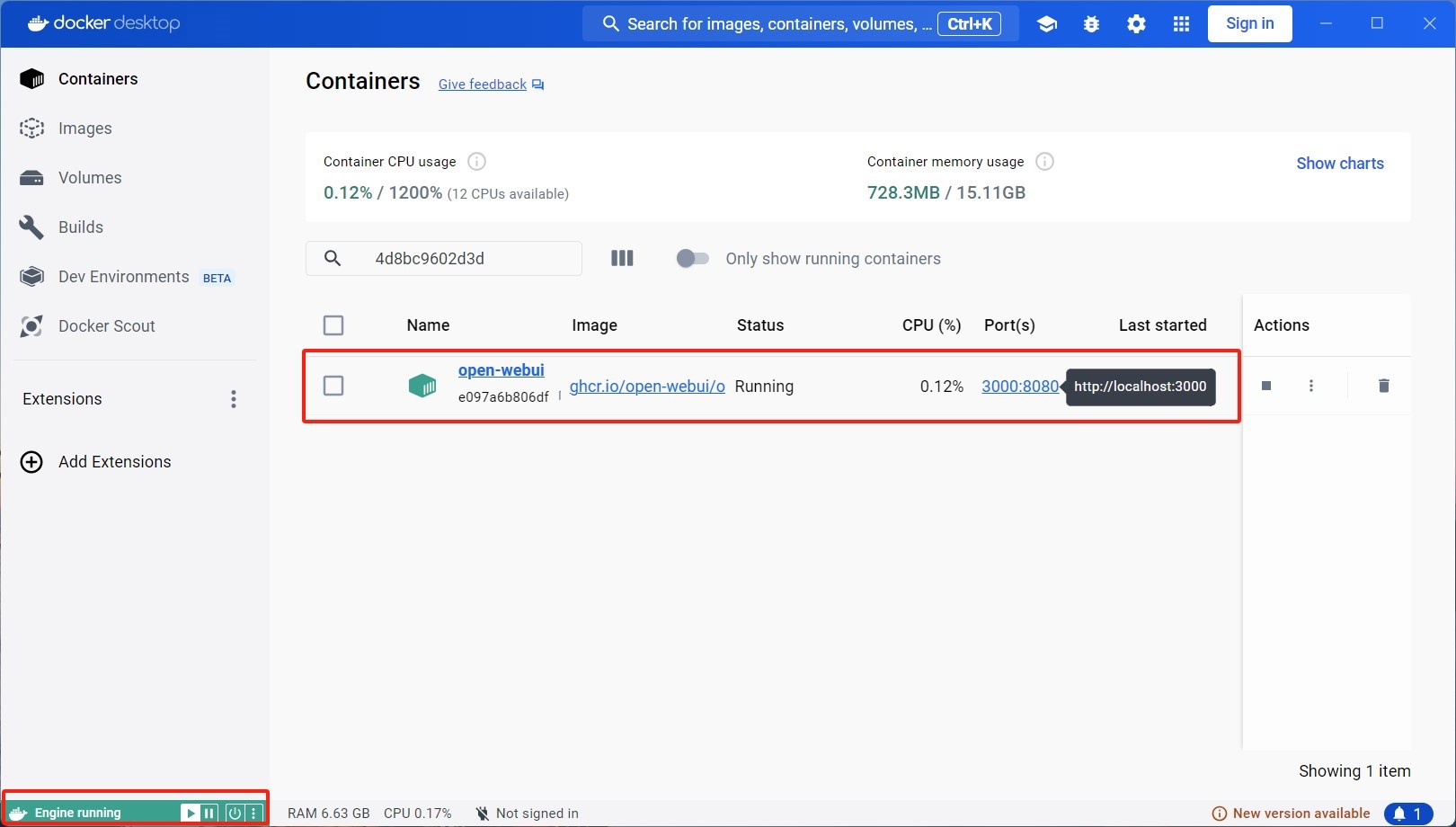Open Settings via the gear icon
Viewport: 1456px width, 827px height.
1136,24
